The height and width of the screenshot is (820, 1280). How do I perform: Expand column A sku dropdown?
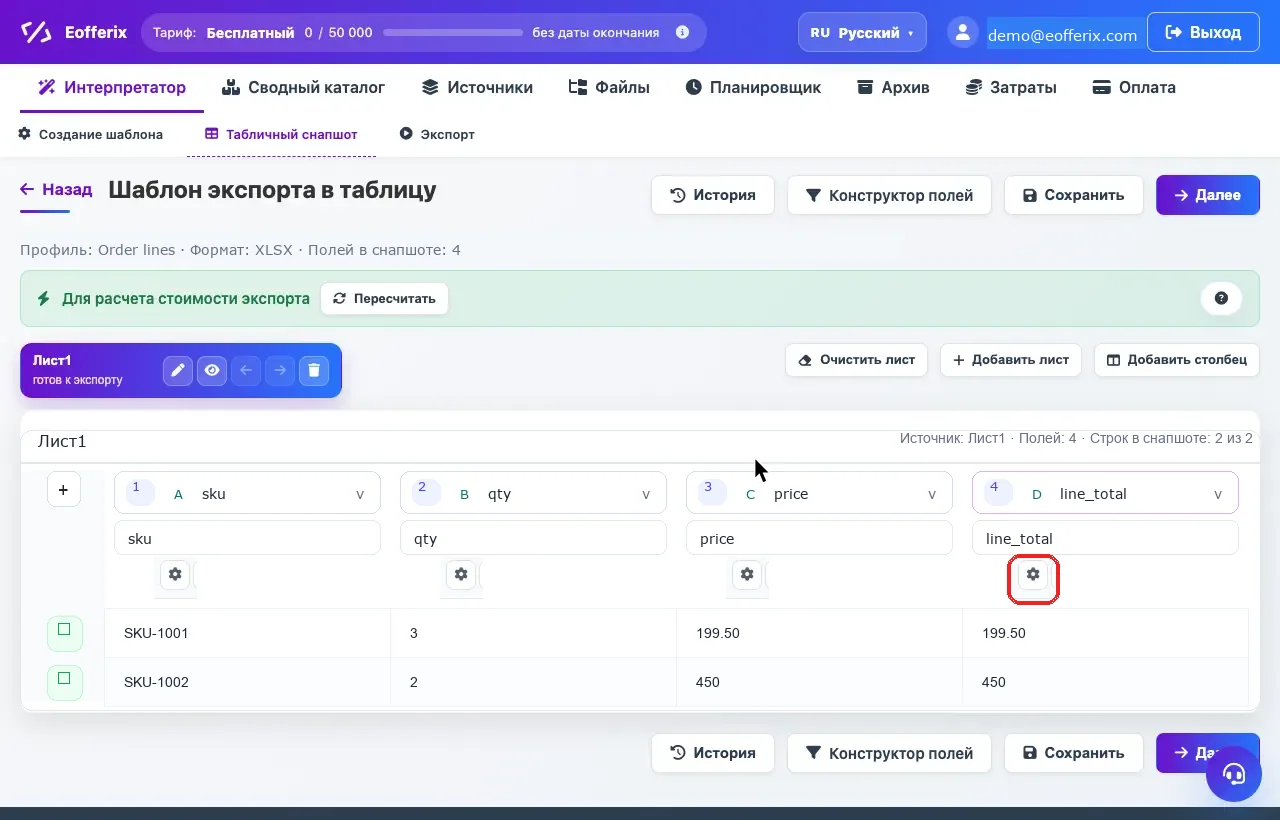[x=247, y=493]
